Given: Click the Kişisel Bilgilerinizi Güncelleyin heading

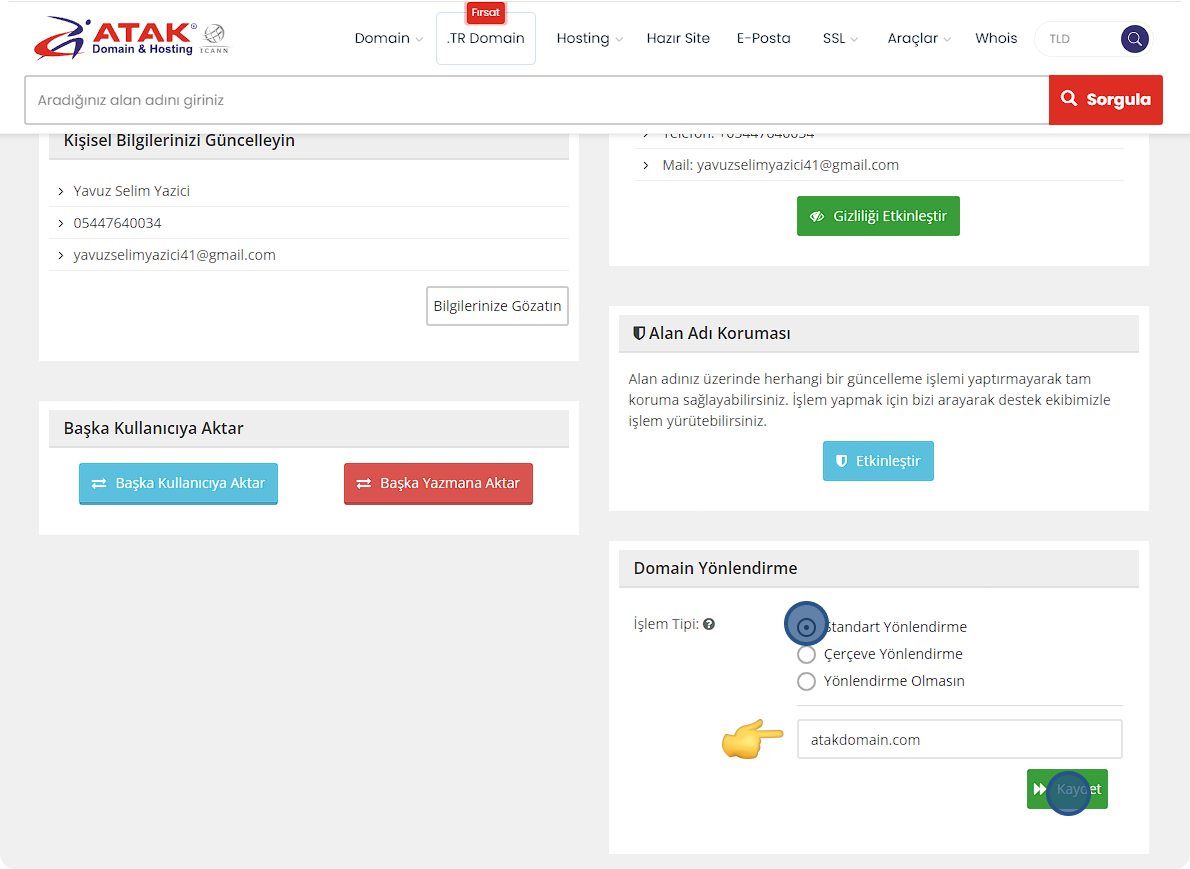Looking at the screenshot, I should coord(179,140).
